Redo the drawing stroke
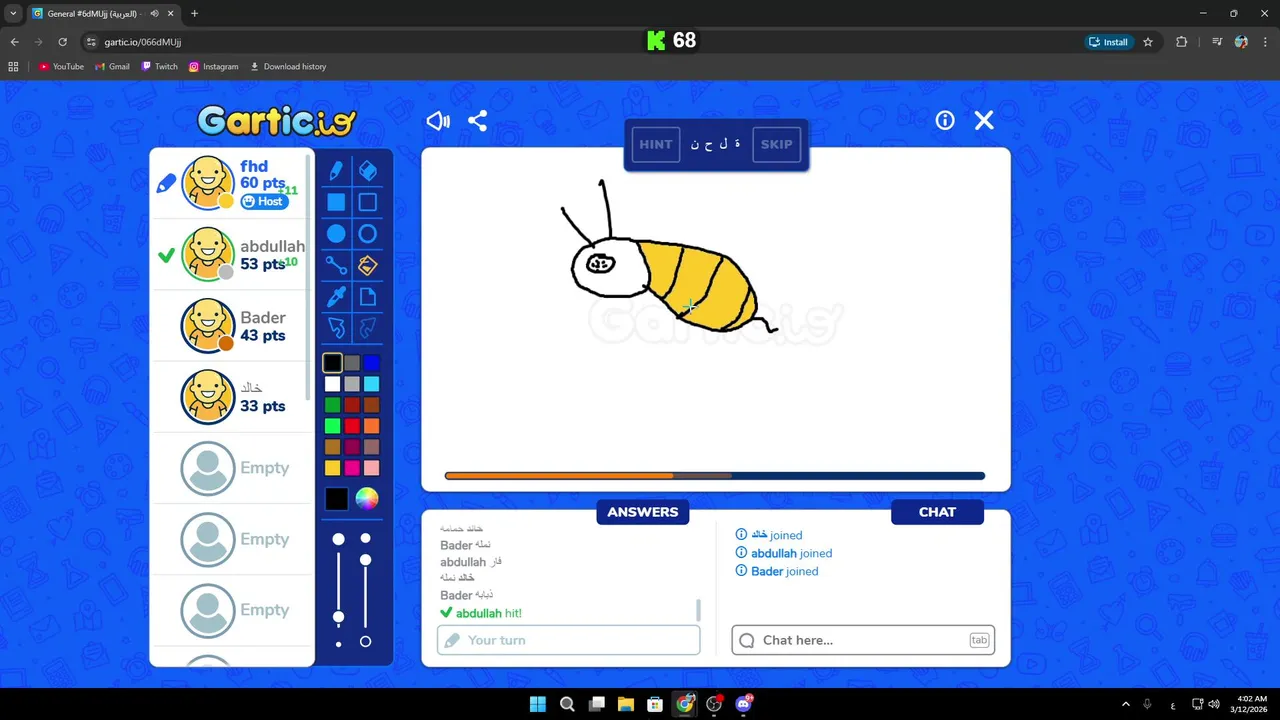Image resolution: width=1280 pixels, height=720 pixels. [367, 328]
